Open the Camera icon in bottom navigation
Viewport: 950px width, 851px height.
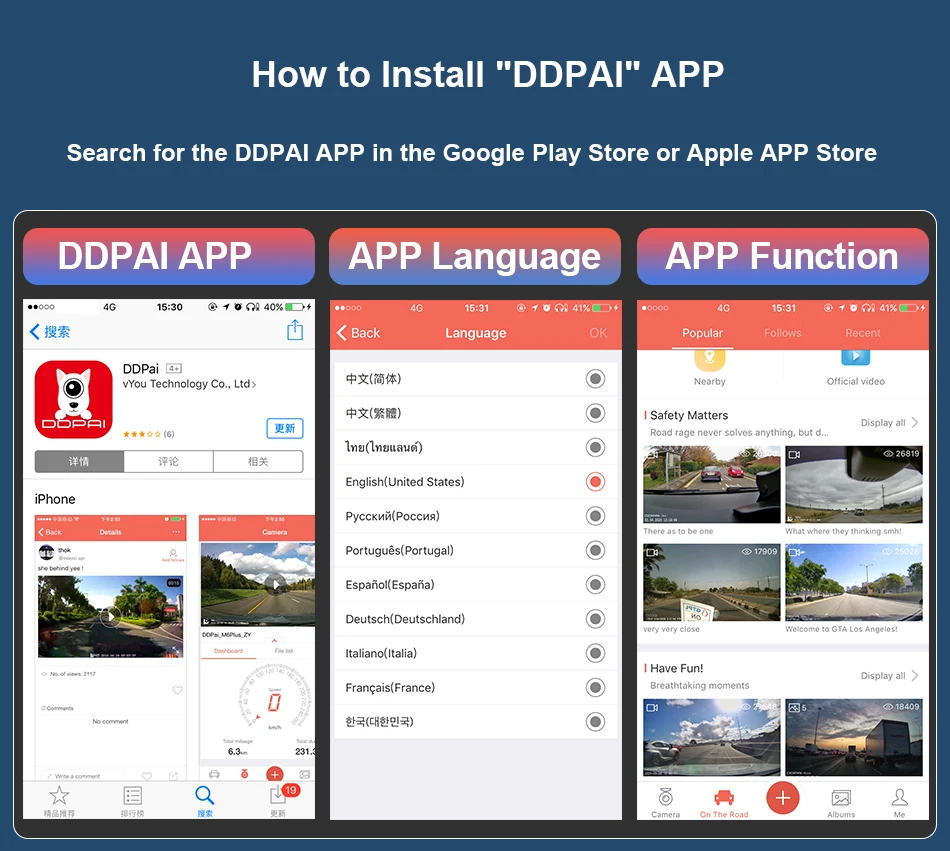665,797
